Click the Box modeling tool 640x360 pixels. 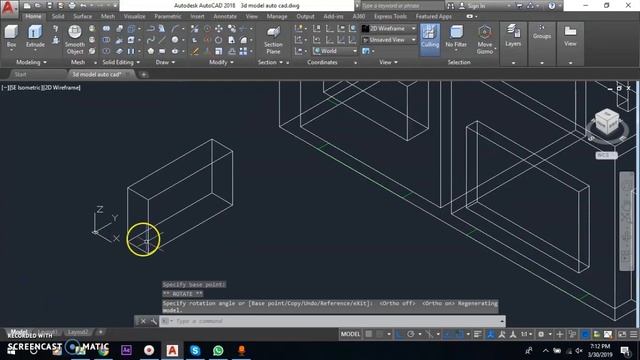point(11,36)
